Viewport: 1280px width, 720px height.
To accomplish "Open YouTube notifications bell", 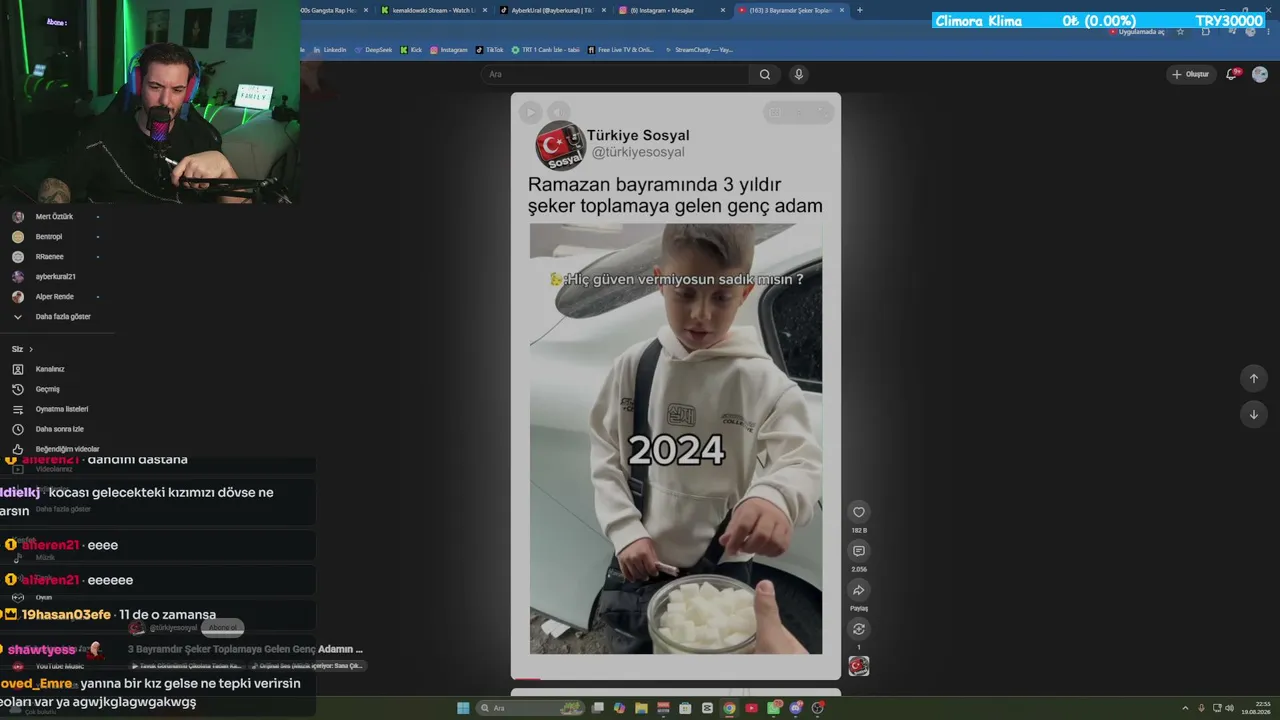I will [x=1232, y=74].
